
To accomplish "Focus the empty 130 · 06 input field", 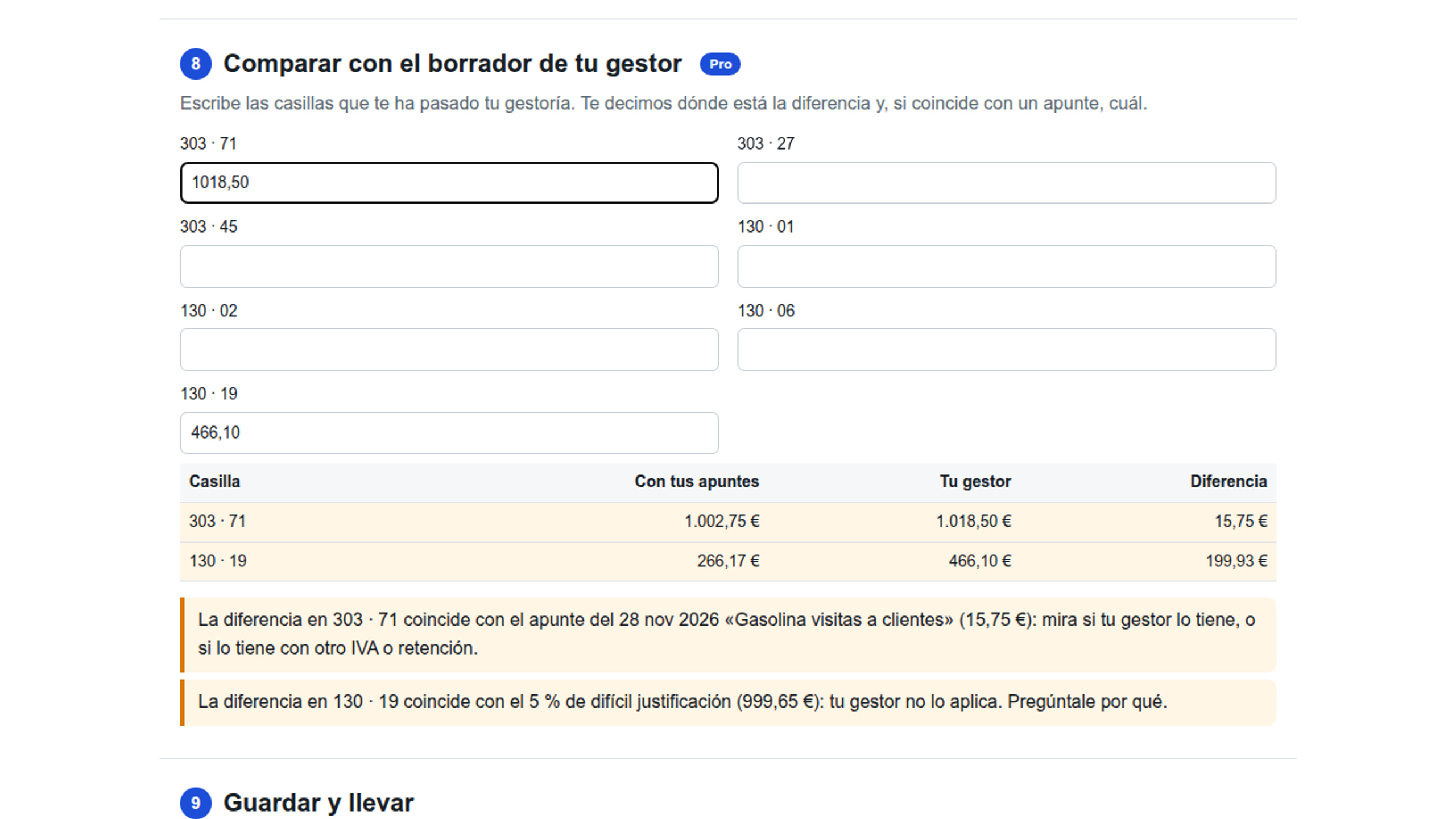I will (1007, 349).
